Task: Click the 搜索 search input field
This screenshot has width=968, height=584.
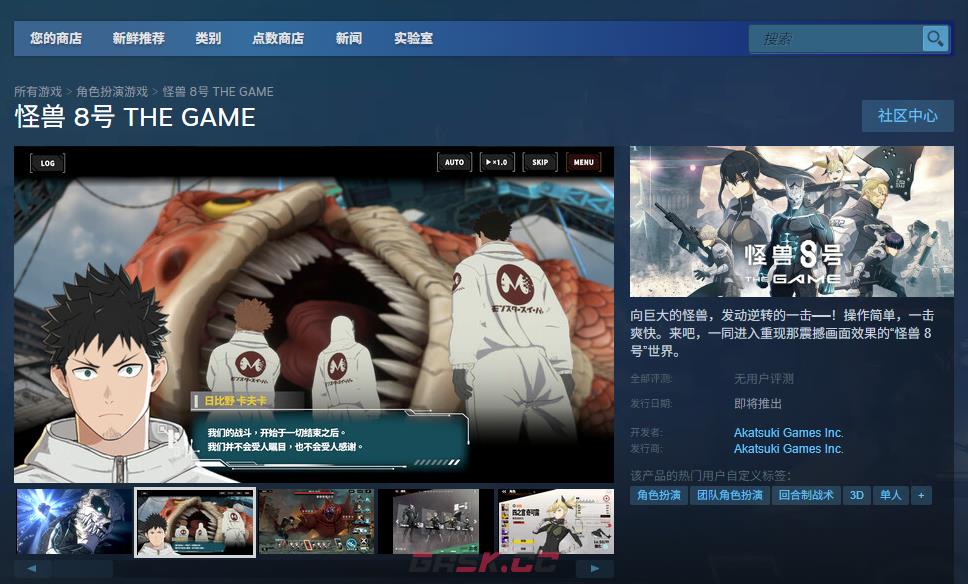Action: point(835,39)
